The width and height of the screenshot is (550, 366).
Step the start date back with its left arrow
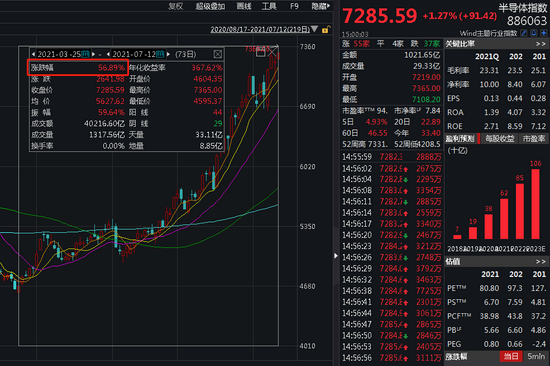(x=33, y=54)
